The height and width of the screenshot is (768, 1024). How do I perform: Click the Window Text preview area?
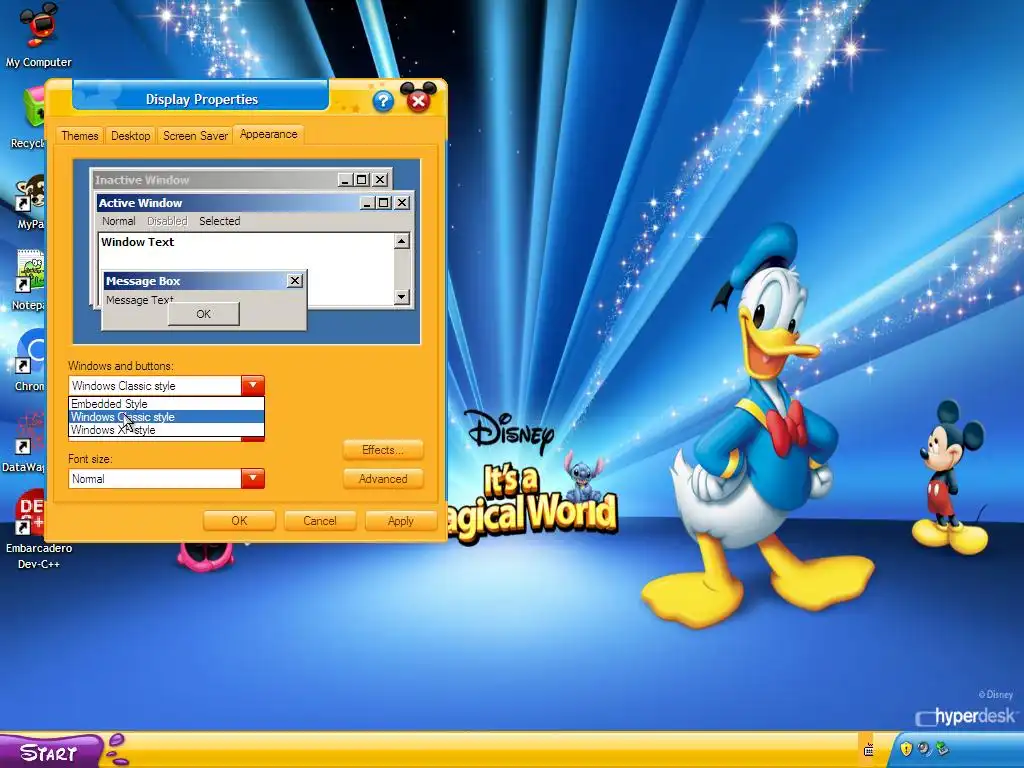point(138,242)
